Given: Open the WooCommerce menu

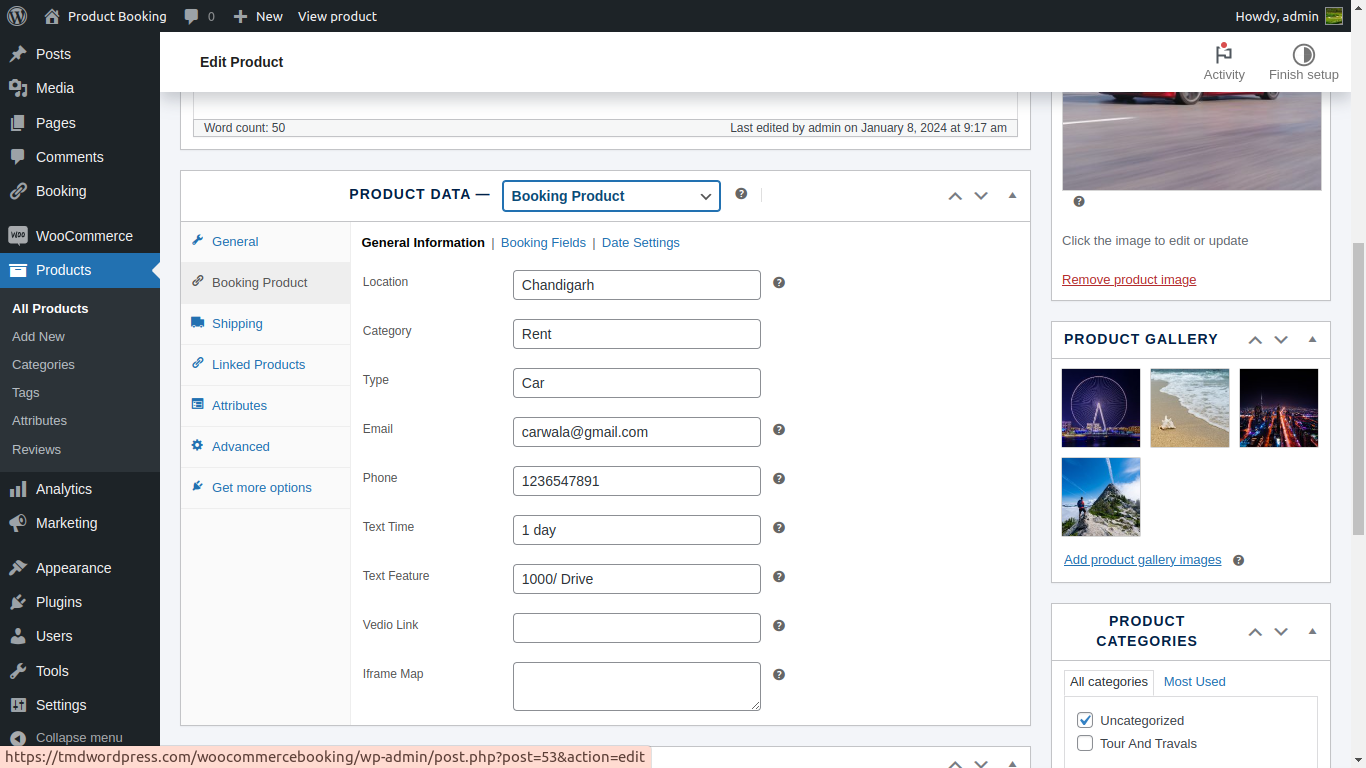Looking at the screenshot, I should [80, 236].
